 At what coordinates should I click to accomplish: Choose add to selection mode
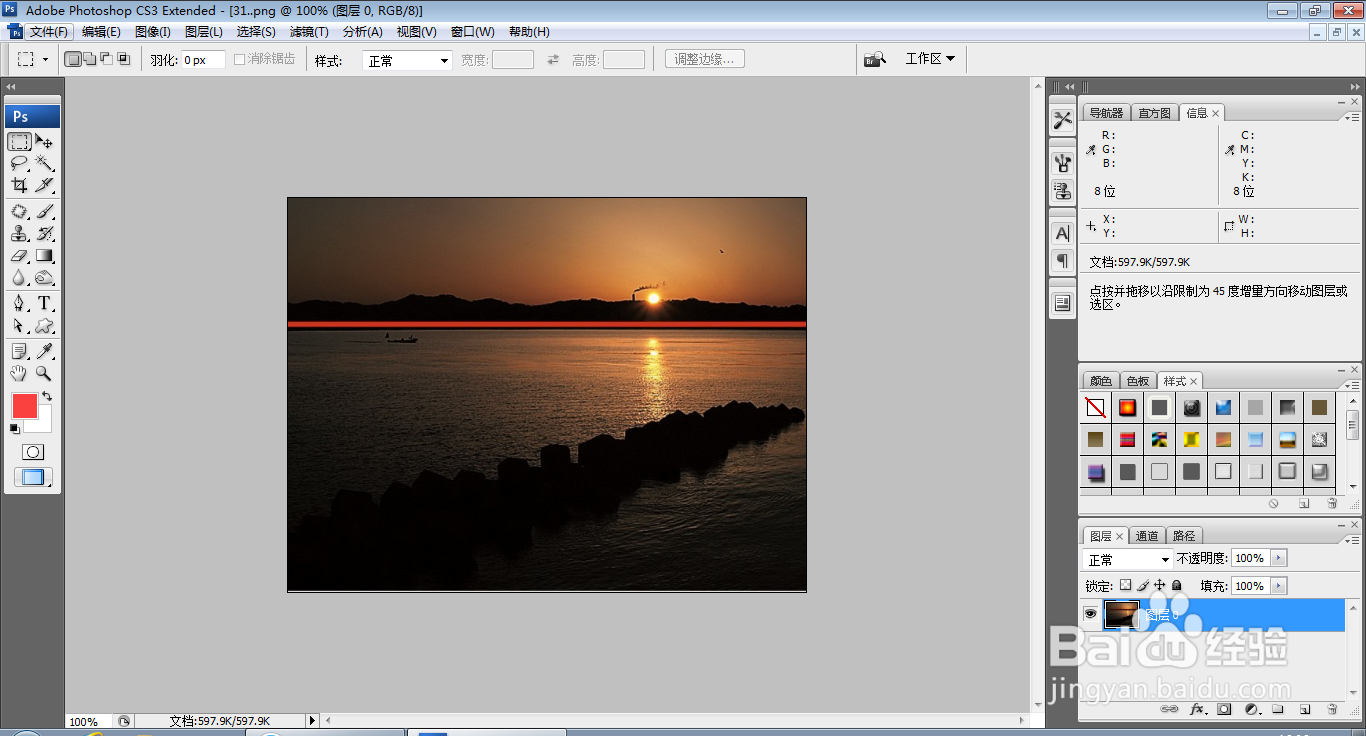[x=89, y=59]
